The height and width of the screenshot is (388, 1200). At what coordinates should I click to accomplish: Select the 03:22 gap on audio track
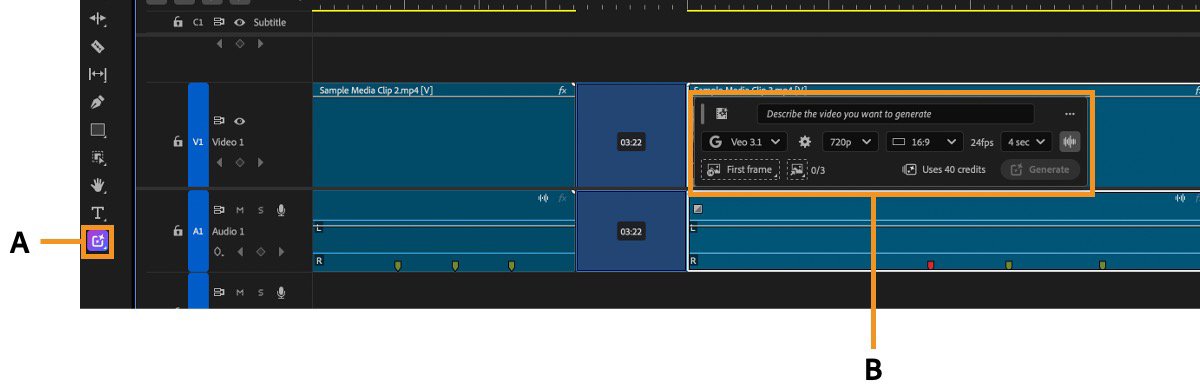(631, 231)
